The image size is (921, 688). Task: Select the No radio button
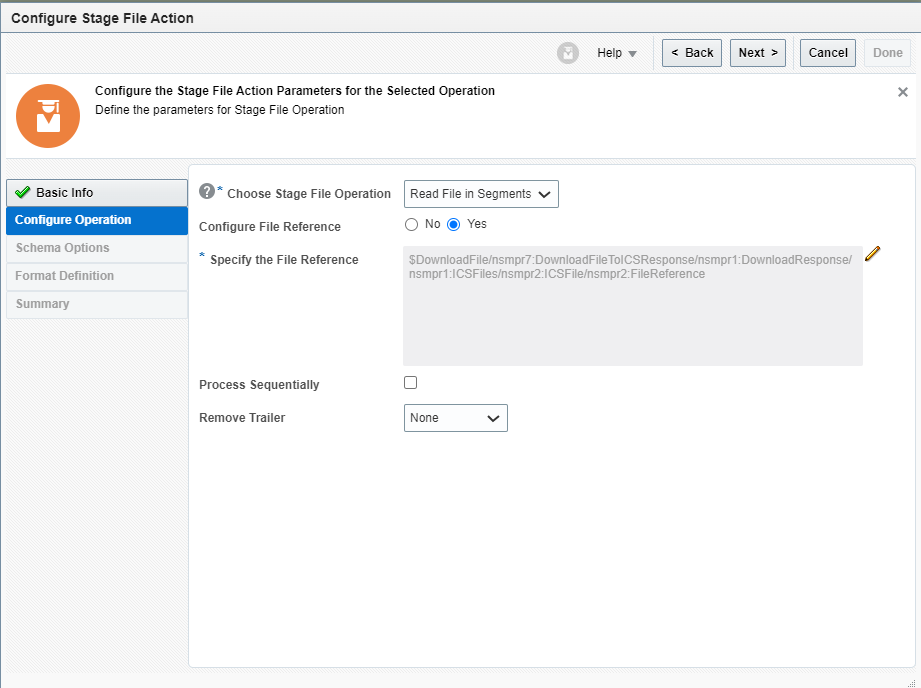pos(411,224)
